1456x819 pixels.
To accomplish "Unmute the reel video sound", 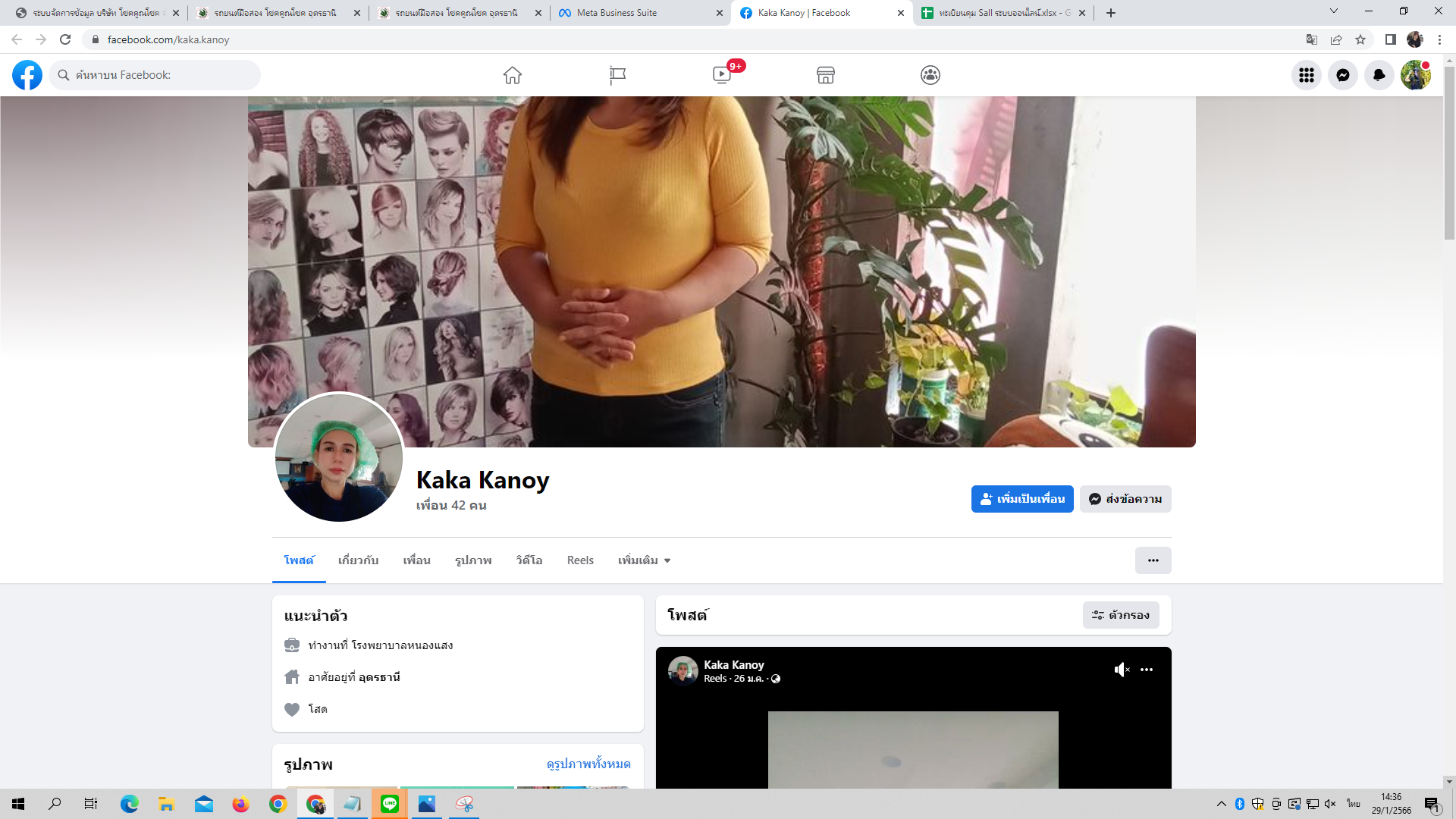I will pyautogui.click(x=1122, y=670).
